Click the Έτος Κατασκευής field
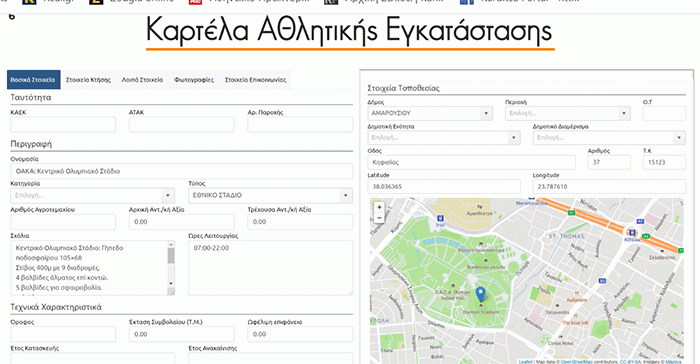This screenshot has width=700, height=364. (92, 358)
